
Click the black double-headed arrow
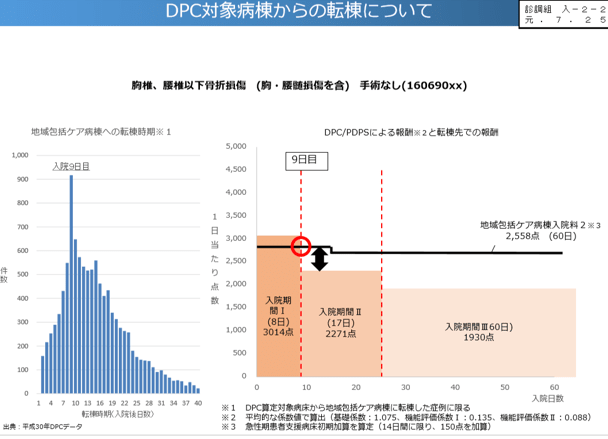(x=320, y=259)
